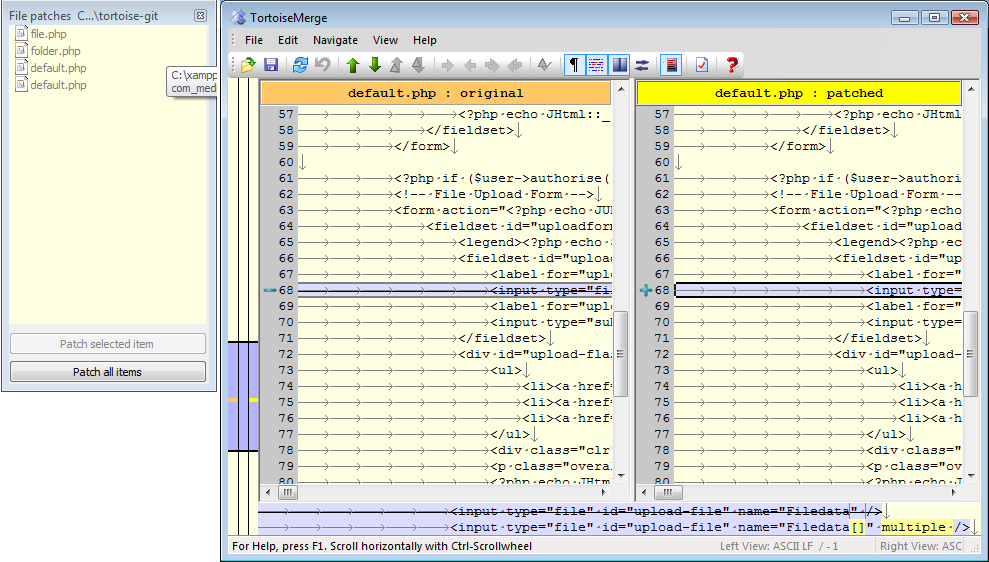Click the 'default.php : original' pane header
Viewport: 989px width, 562px height.
pyautogui.click(x=435, y=93)
